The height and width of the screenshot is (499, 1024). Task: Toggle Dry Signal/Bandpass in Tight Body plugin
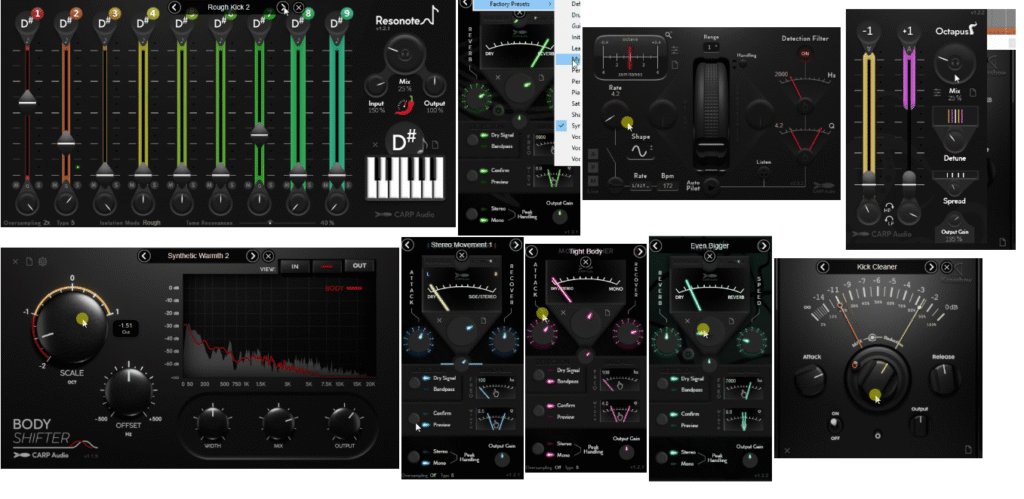538,376
